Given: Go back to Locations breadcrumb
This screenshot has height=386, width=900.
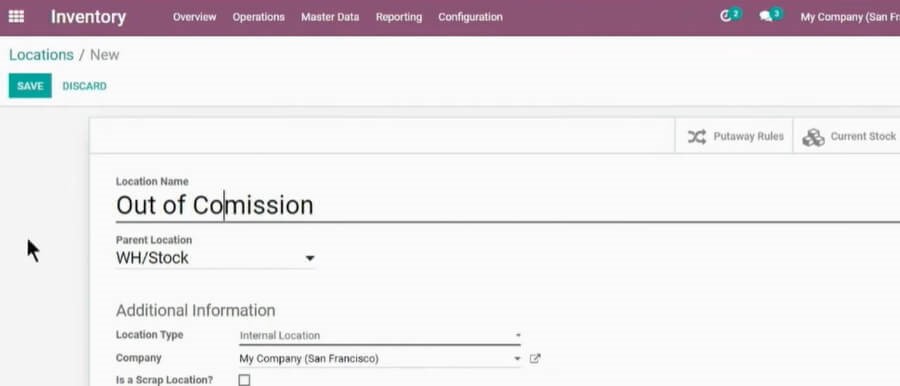Looking at the screenshot, I should click(x=41, y=55).
